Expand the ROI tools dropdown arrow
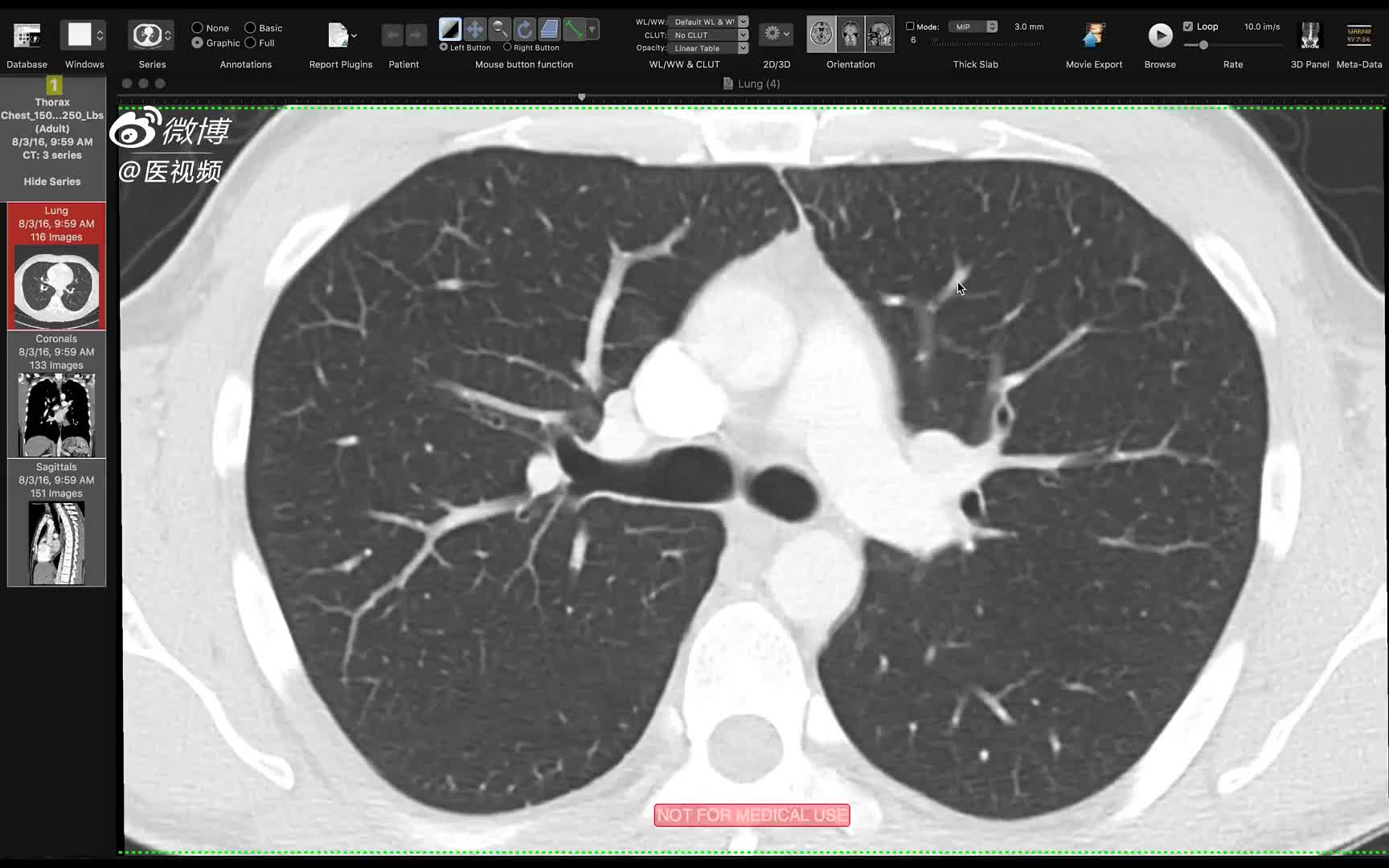1389x868 pixels. point(592,30)
